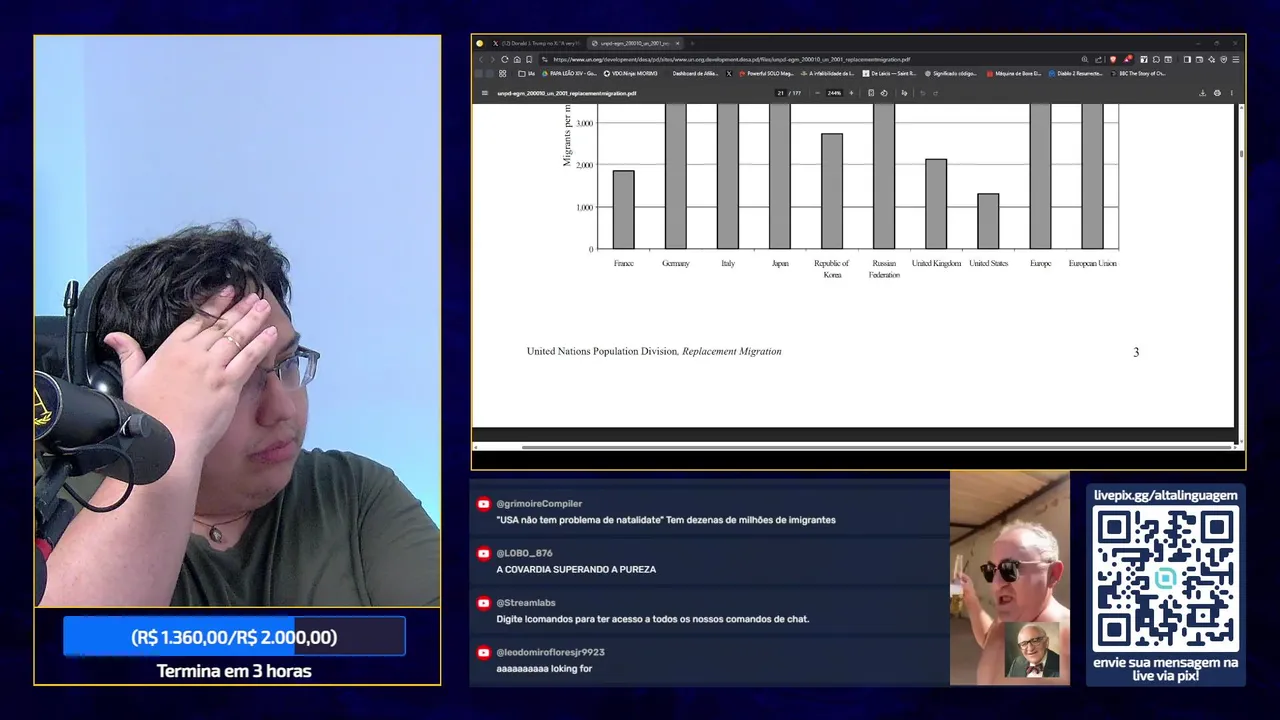
Task: Click the Y extension icon in toolbar
Action: [x=1144, y=59]
